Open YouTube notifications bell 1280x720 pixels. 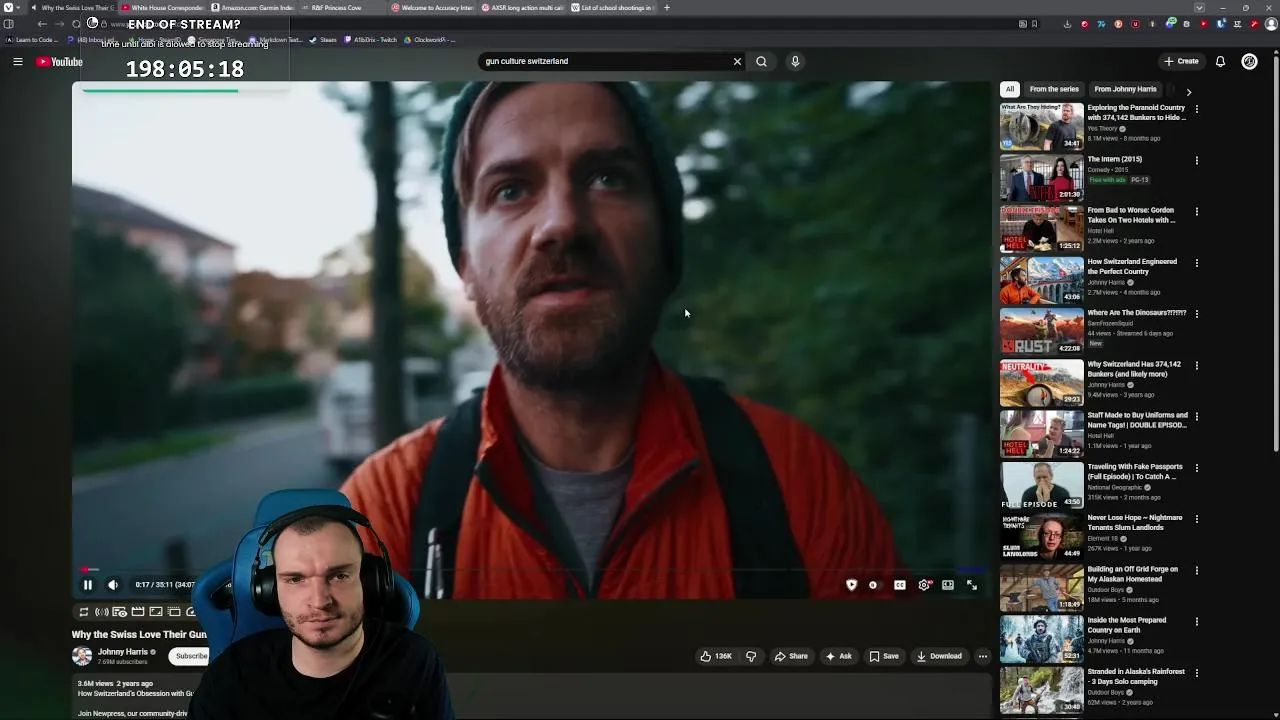tap(1220, 61)
